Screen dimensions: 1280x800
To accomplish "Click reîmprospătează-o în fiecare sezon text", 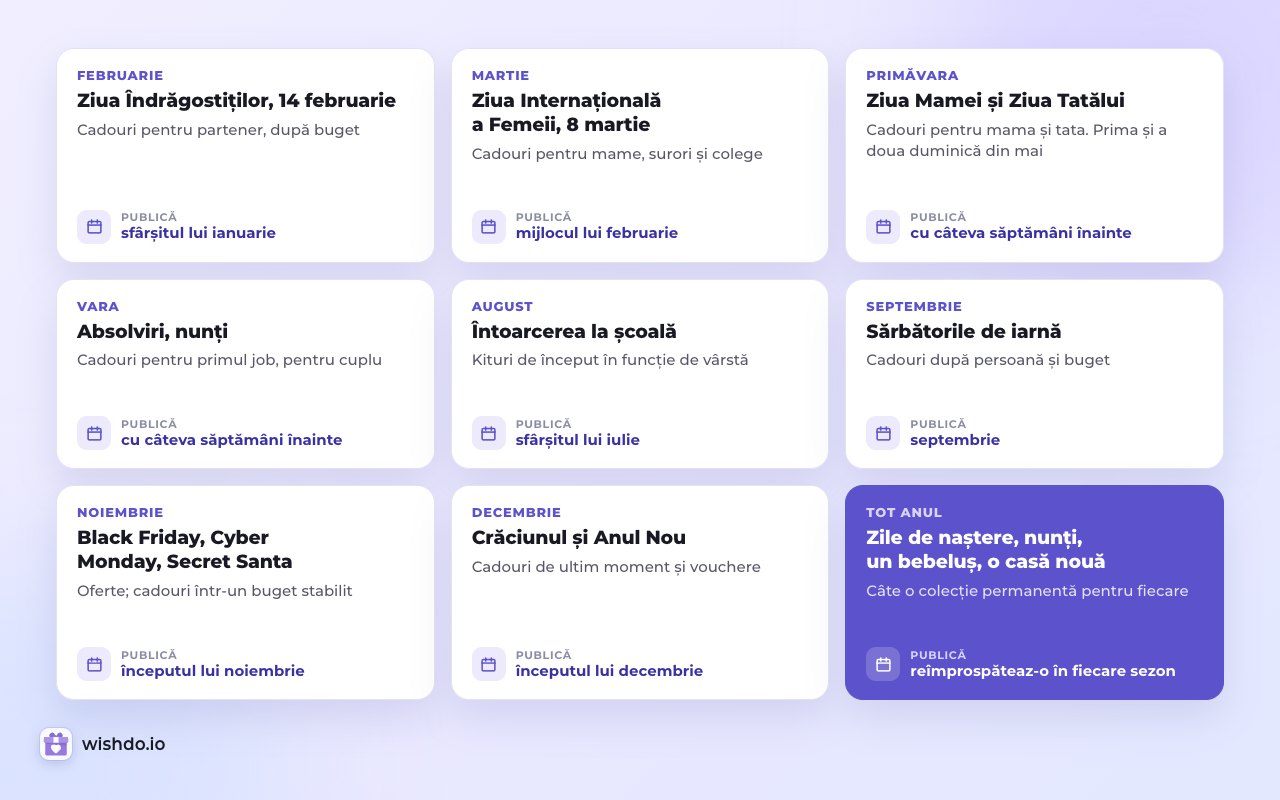I will coord(1043,671).
